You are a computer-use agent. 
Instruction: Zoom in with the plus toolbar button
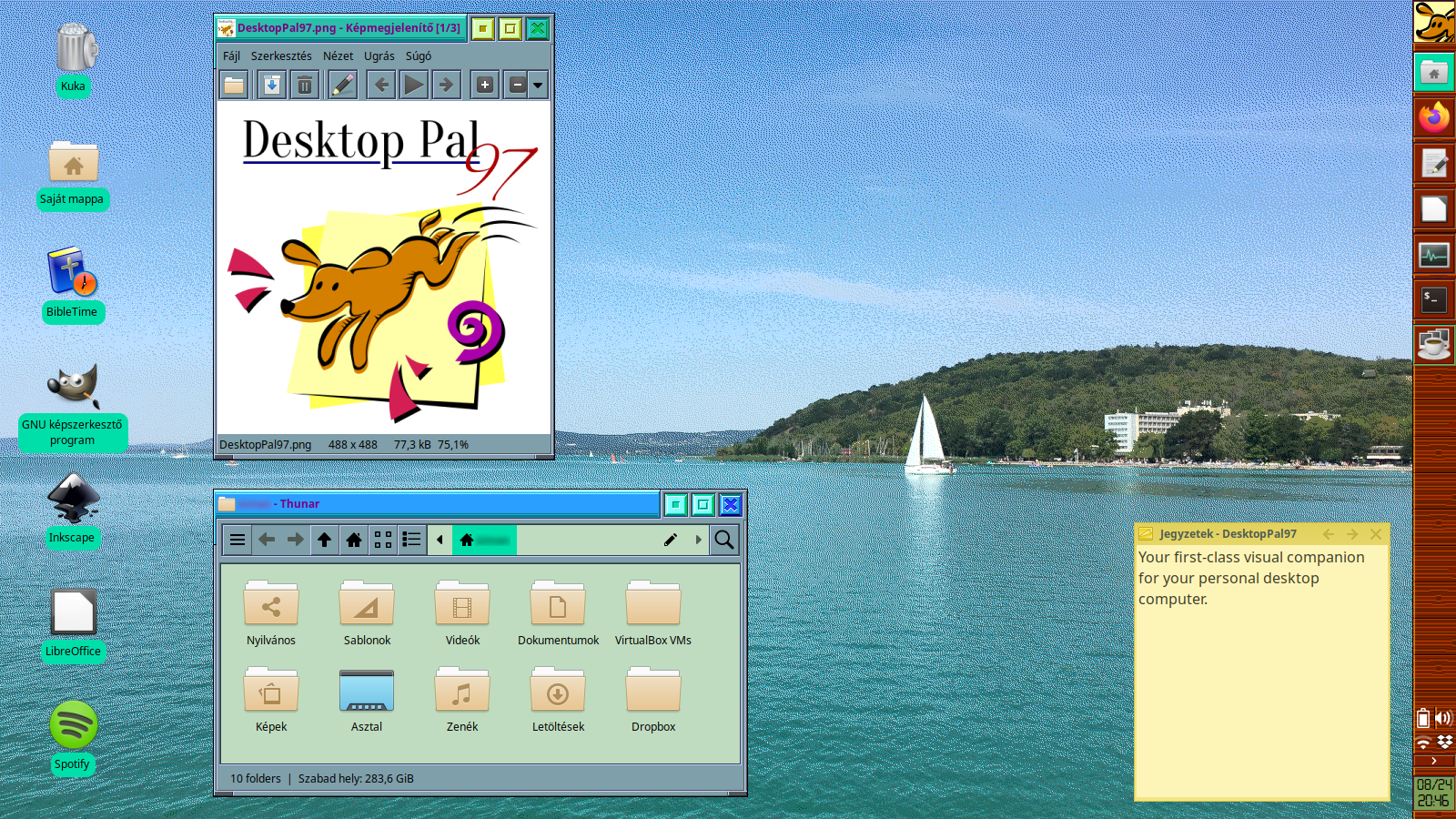485,86
